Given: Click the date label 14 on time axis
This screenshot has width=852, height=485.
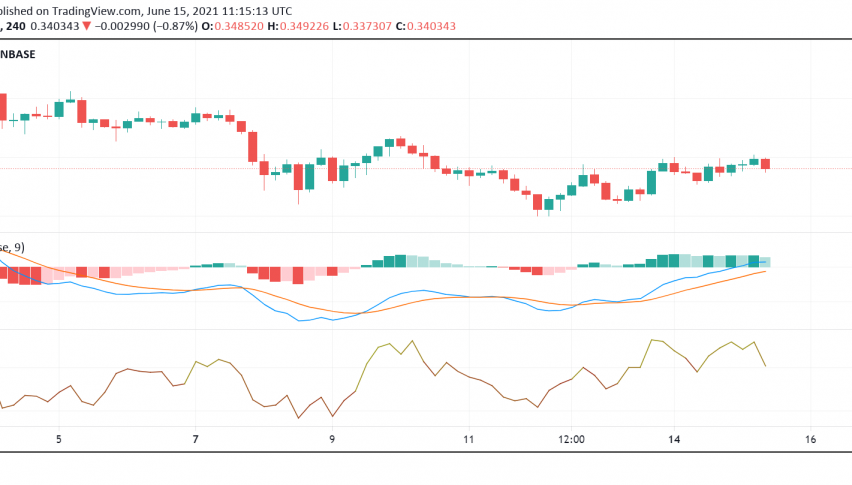Looking at the screenshot, I should 674,439.
